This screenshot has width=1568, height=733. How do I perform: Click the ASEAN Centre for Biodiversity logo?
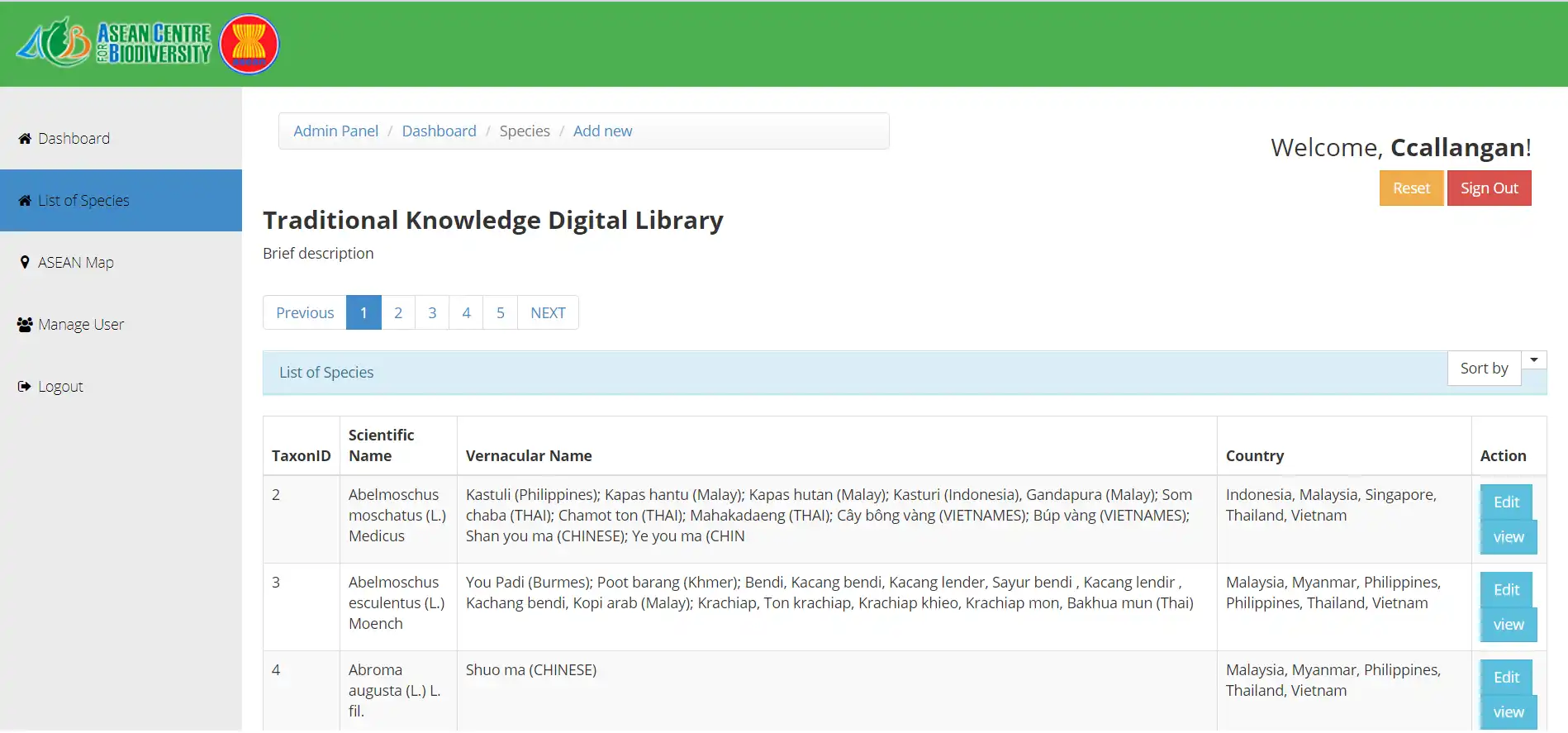pos(114,43)
